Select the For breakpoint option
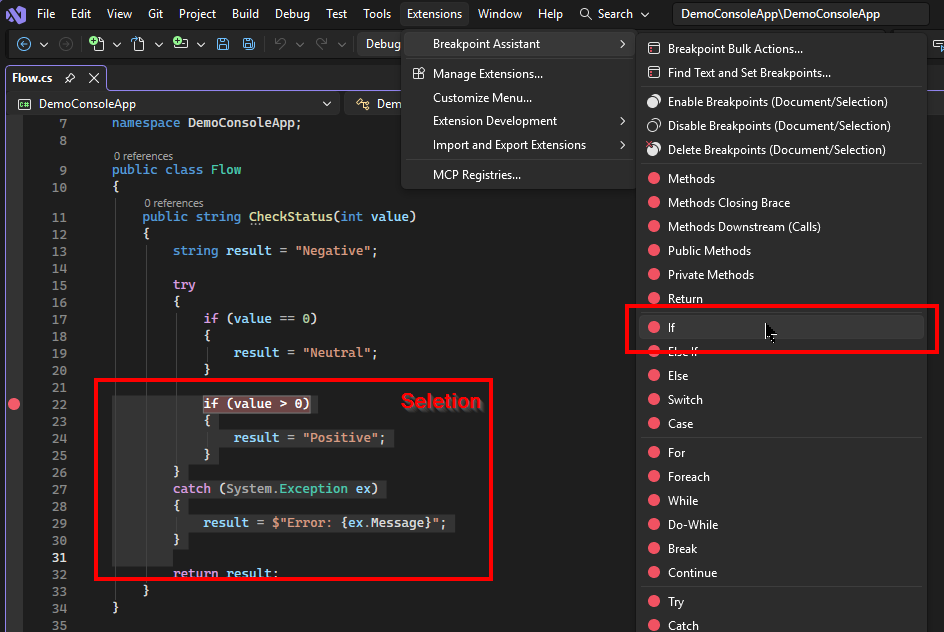The image size is (944, 632). tap(781, 453)
